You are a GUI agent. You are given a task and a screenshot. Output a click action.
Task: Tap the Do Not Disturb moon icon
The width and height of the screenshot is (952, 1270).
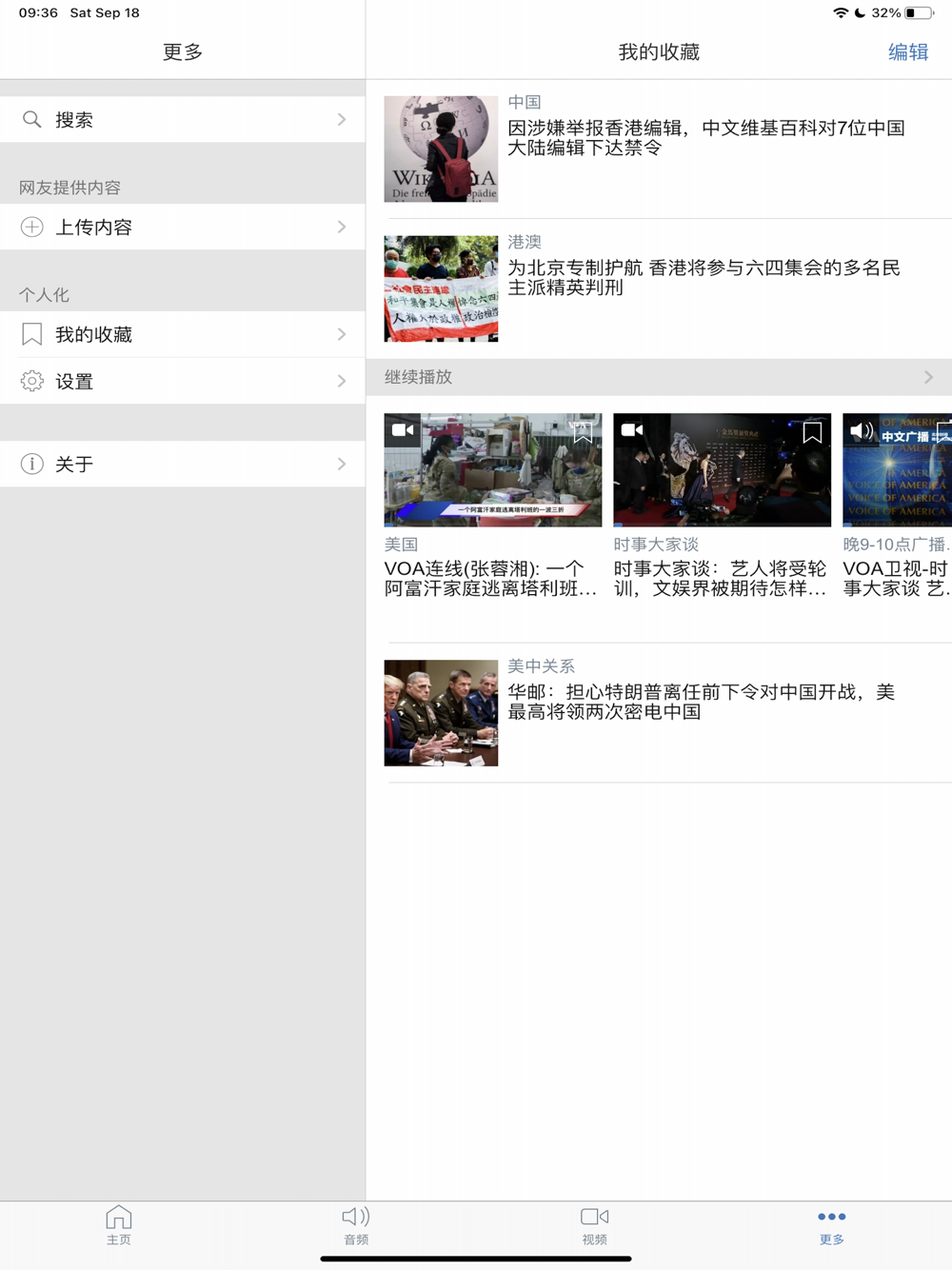click(x=860, y=13)
